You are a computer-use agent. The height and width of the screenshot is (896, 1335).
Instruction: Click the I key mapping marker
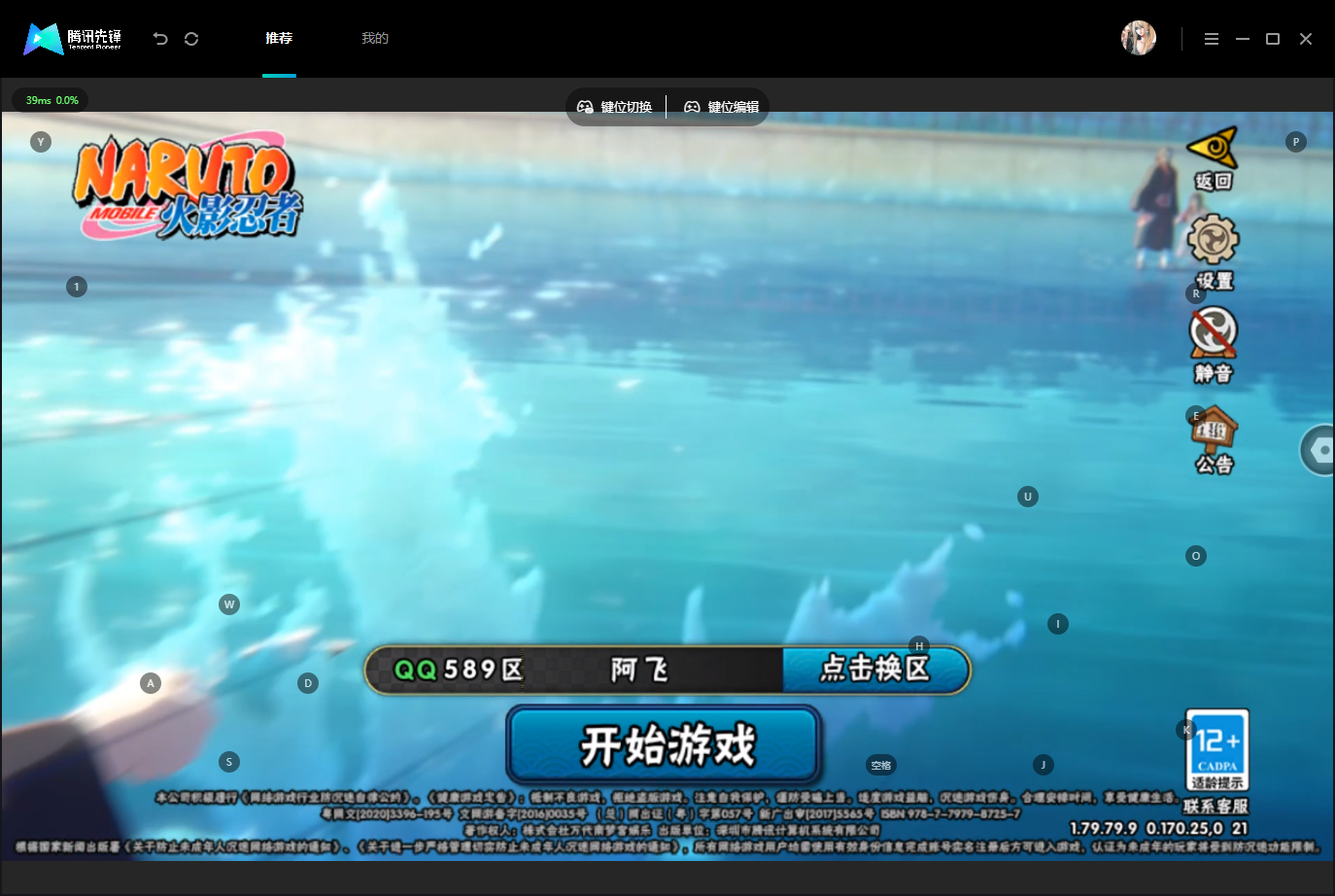pyautogui.click(x=1058, y=624)
